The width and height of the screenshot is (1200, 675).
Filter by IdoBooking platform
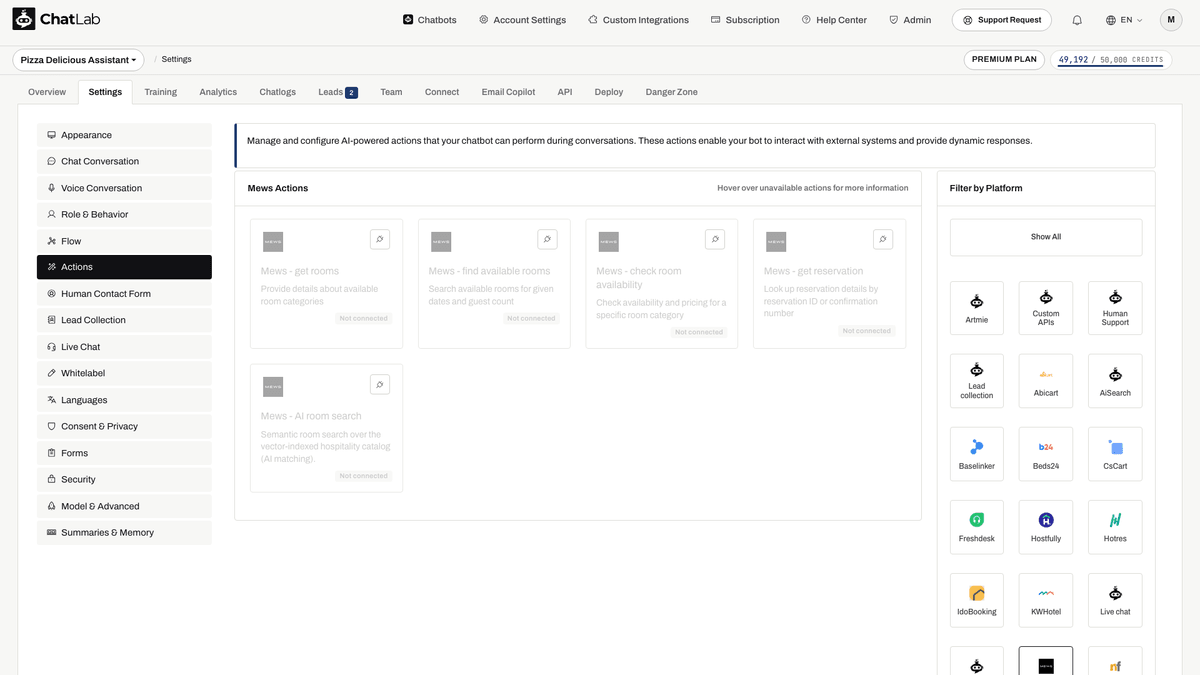point(977,600)
